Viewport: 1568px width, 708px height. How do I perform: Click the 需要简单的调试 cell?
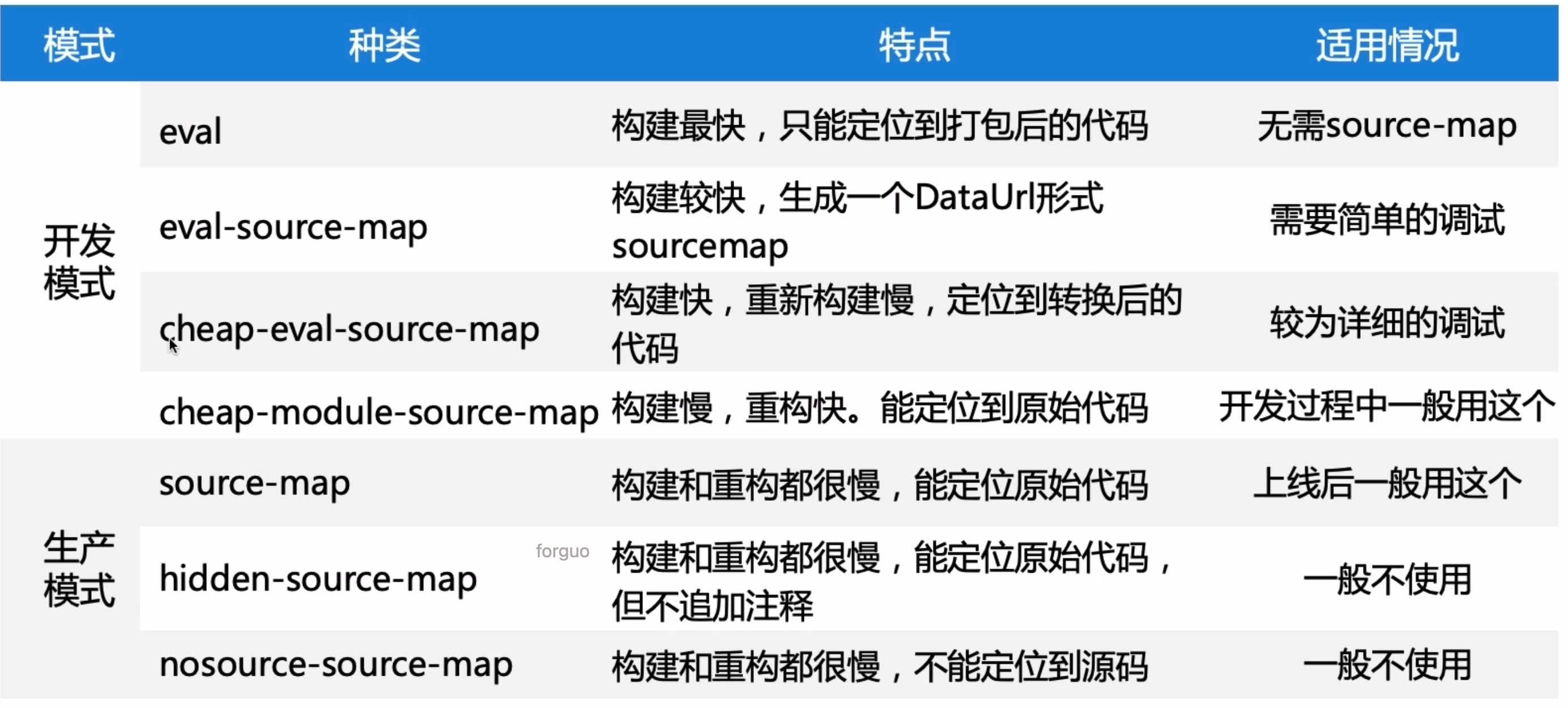coord(1387,219)
